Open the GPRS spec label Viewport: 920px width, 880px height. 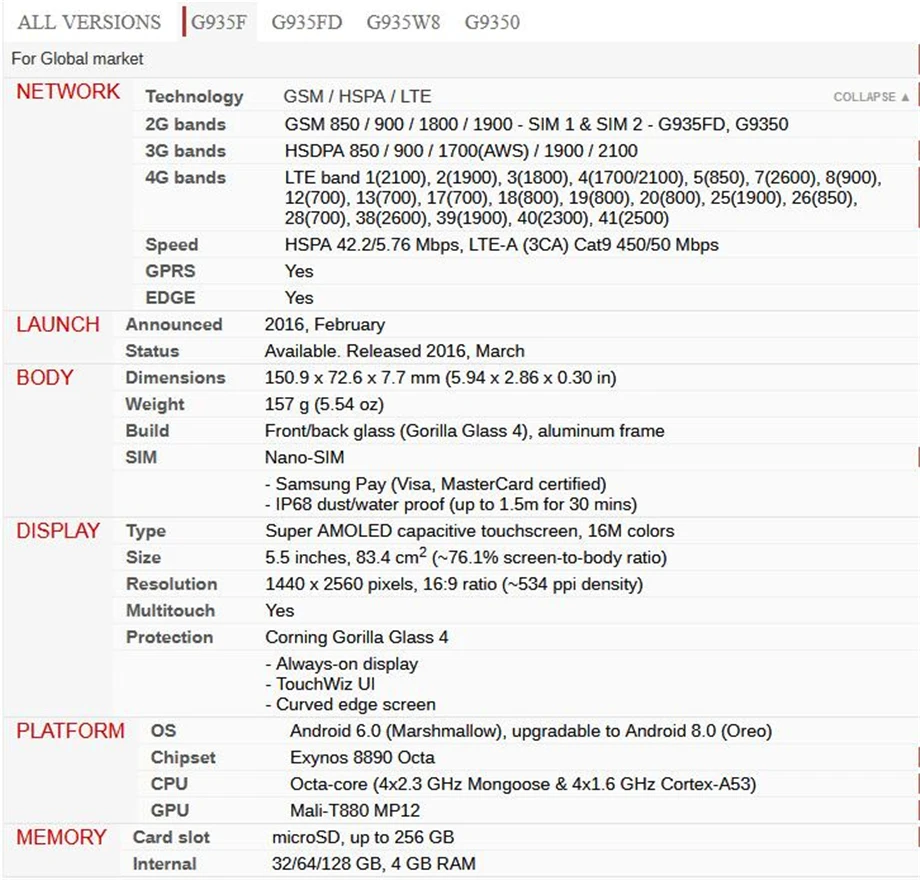click(x=170, y=271)
